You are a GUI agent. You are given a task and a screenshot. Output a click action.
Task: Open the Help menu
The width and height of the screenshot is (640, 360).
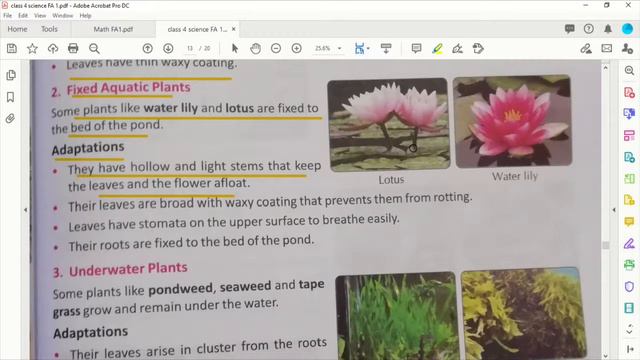click(x=85, y=16)
